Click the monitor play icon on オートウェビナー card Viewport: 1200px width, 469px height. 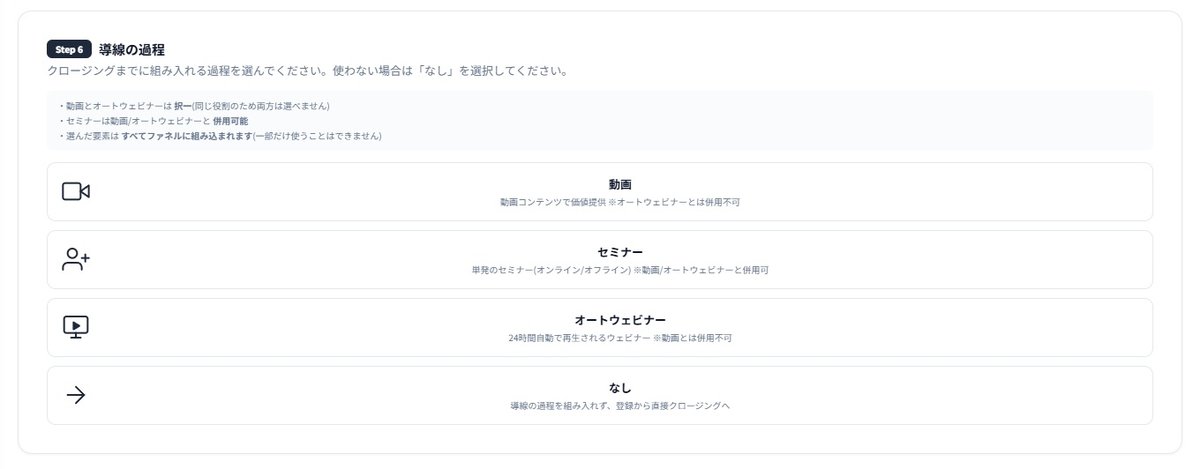[76, 327]
